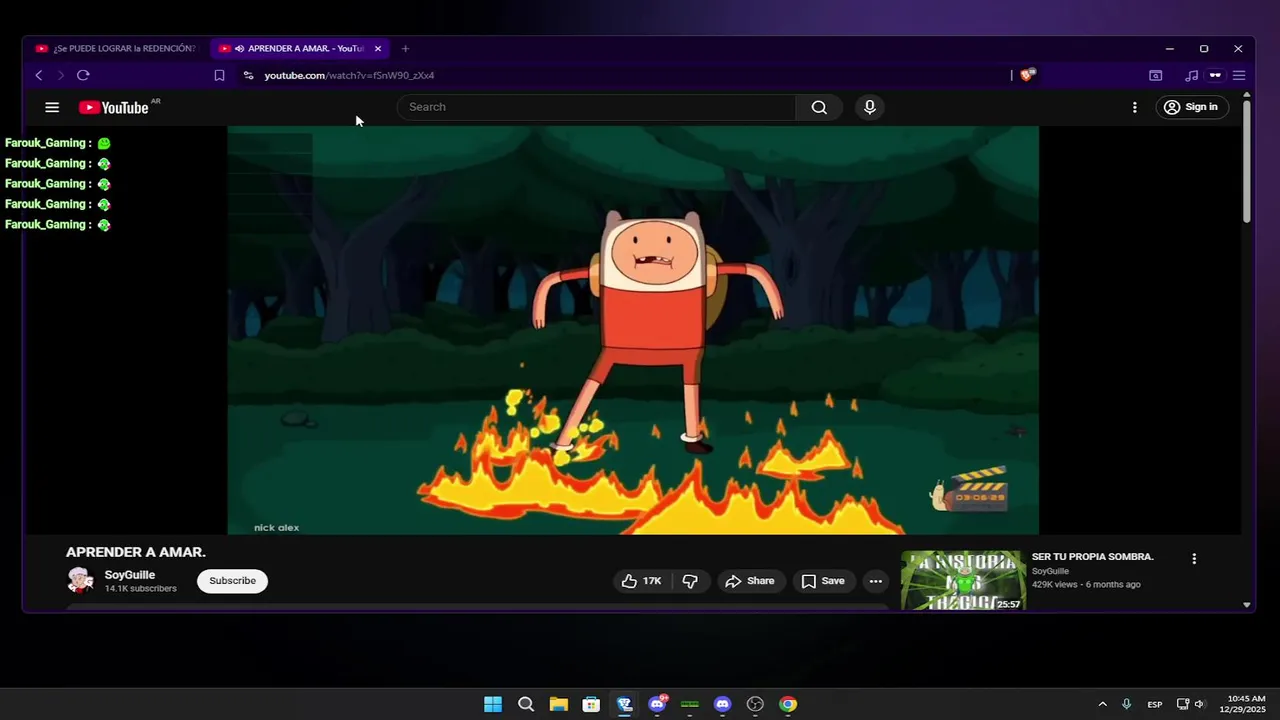This screenshot has height=720, width=1280.
Task: Click the Sign in button
Action: pos(1191,107)
